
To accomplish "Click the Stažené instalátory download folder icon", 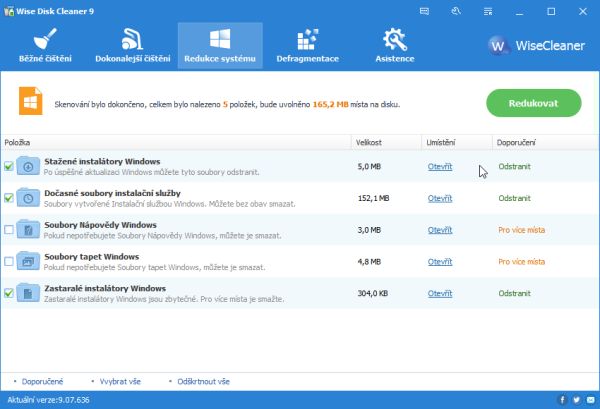I will tap(28, 166).
